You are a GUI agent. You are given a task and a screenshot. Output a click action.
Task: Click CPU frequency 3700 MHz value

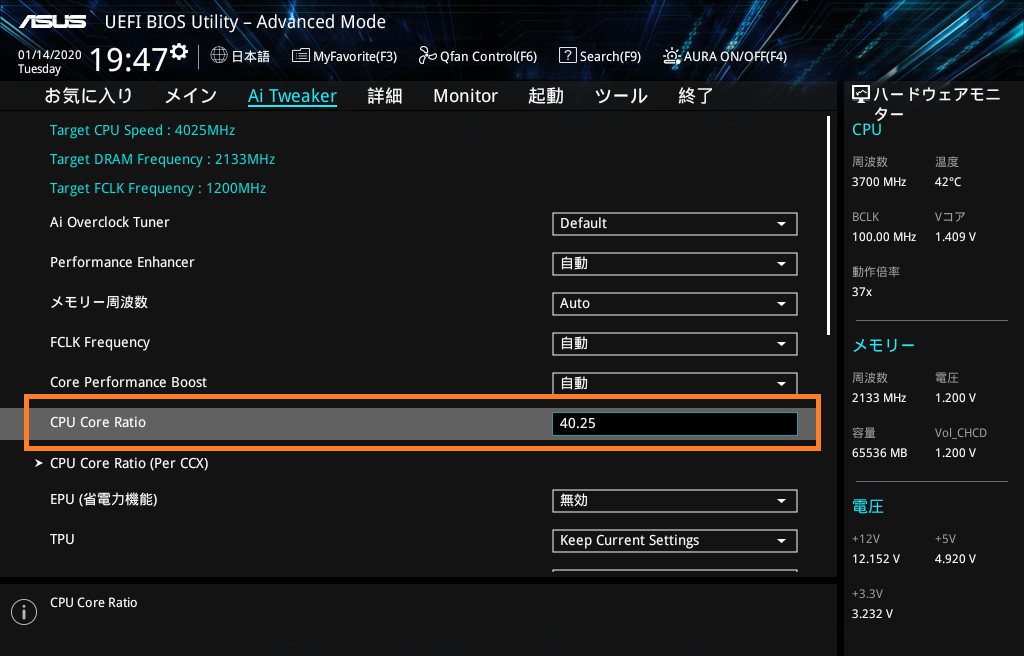(x=878, y=182)
